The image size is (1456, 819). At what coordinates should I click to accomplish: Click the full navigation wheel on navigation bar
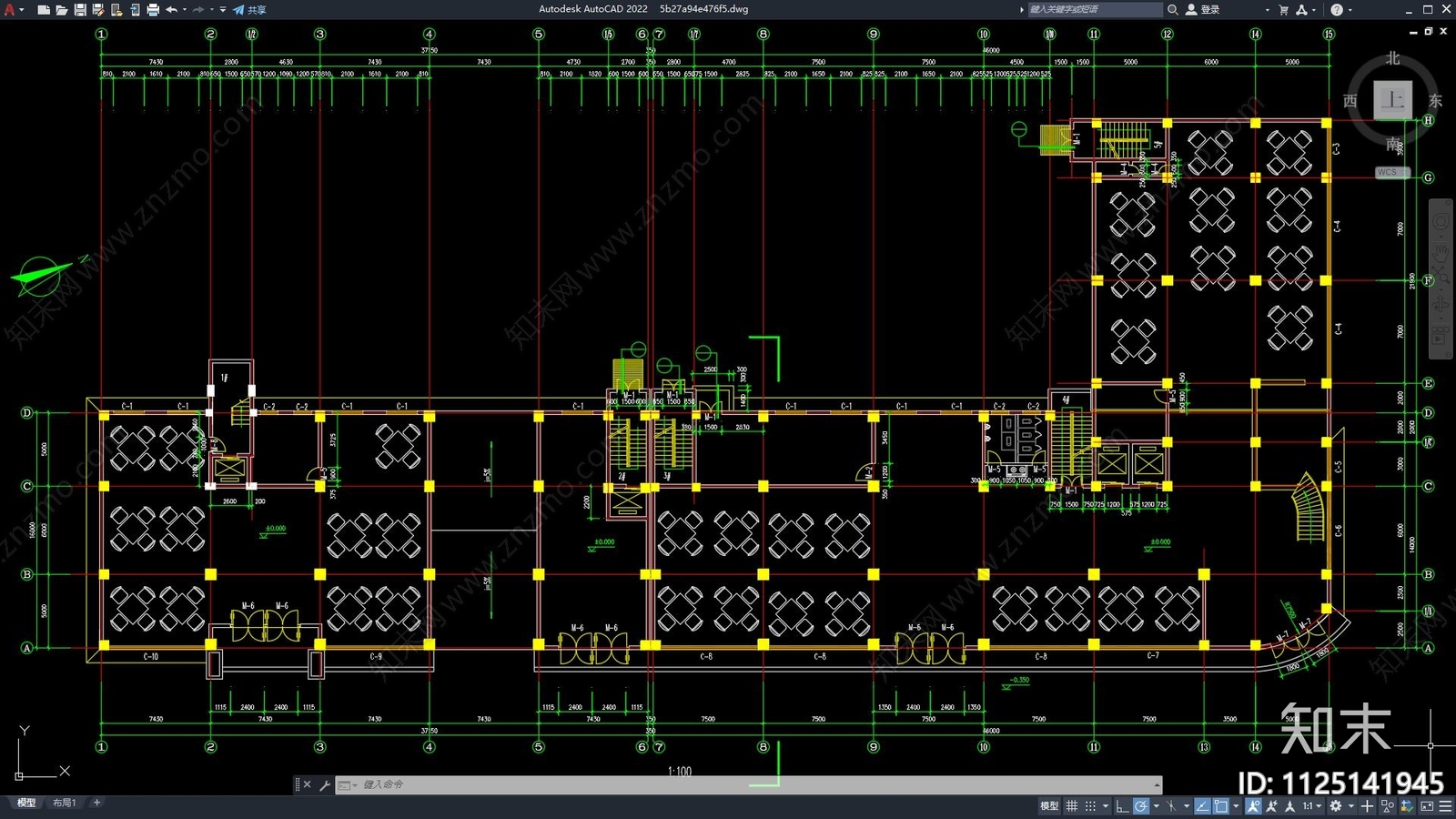pyautogui.click(x=1441, y=222)
